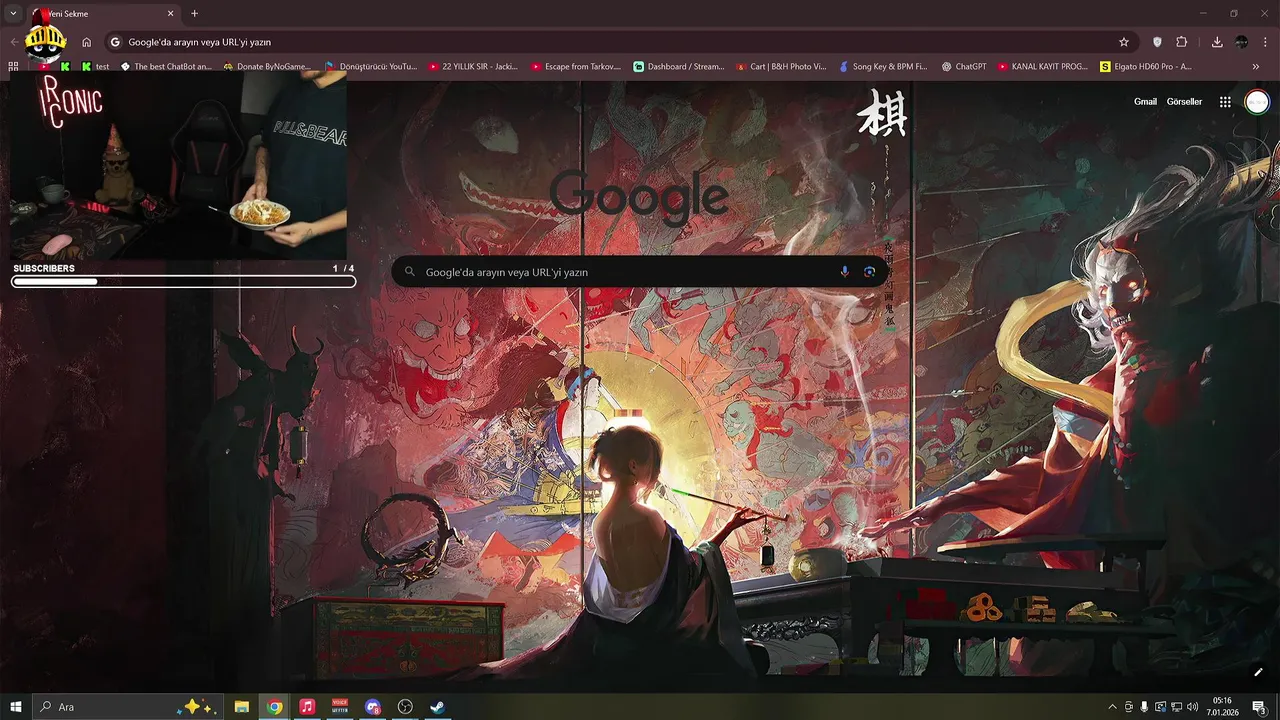The height and width of the screenshot is (720, 1280).
Task: Open 'Dashboard / Stream...' bookmark
Action: click(x=679, y=66)
